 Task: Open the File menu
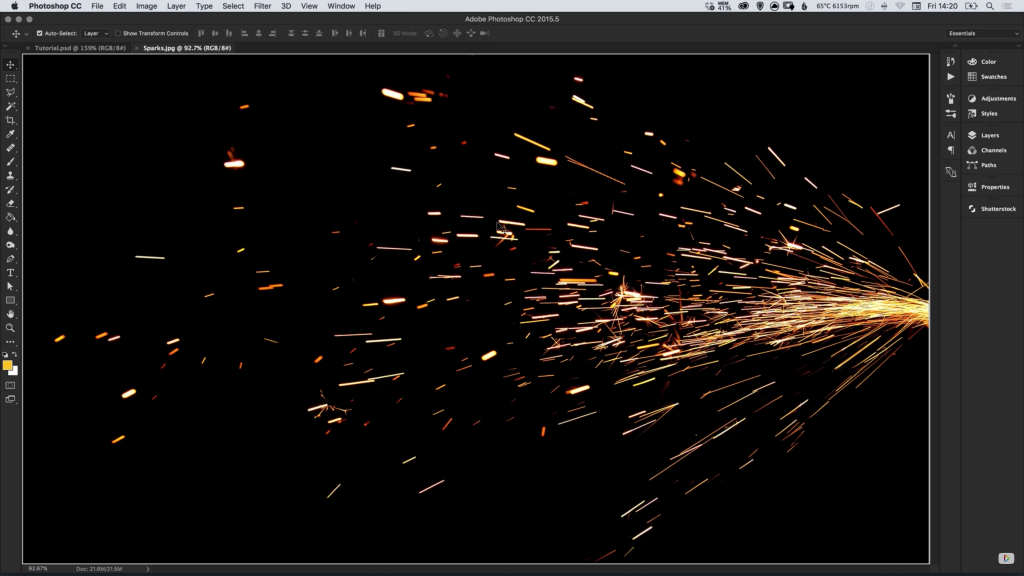pyautogui.click(x=97, y=6)
